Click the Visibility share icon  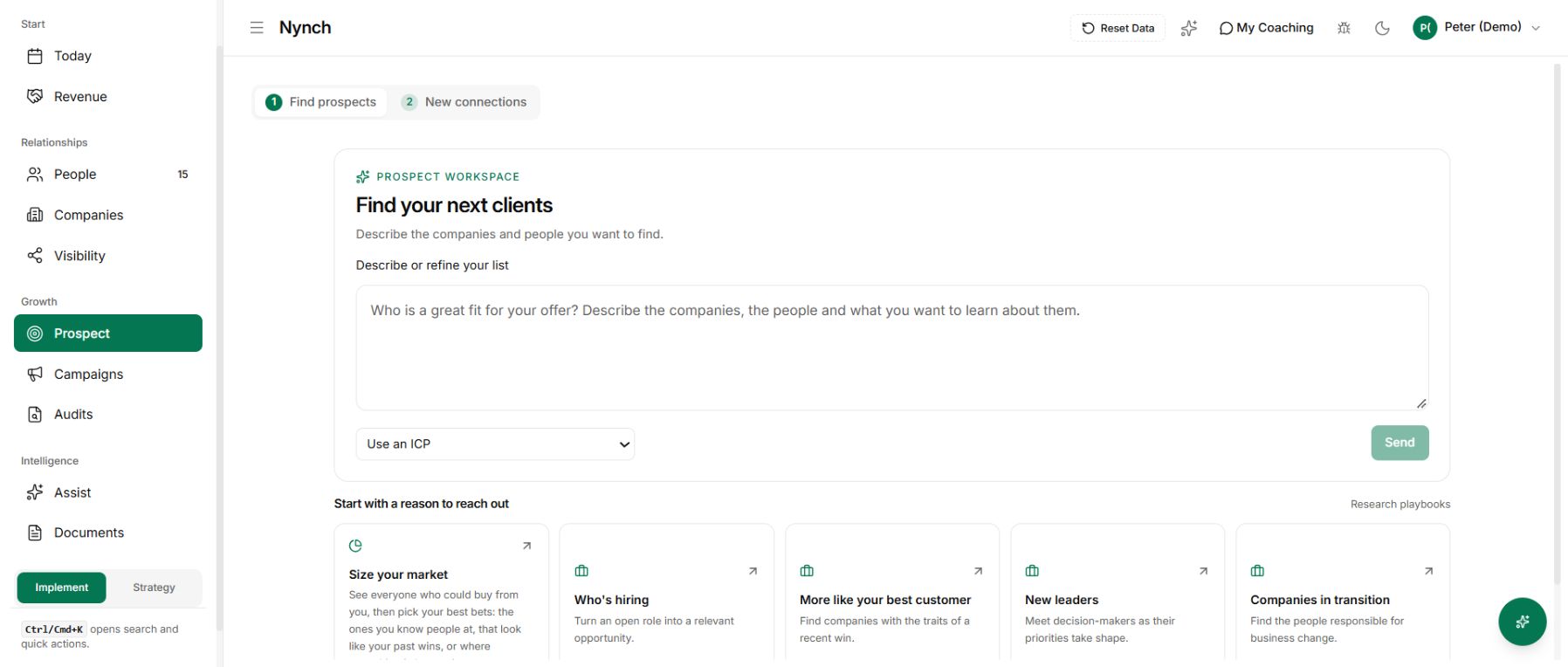pyautogui.click(x=35, y=255)
